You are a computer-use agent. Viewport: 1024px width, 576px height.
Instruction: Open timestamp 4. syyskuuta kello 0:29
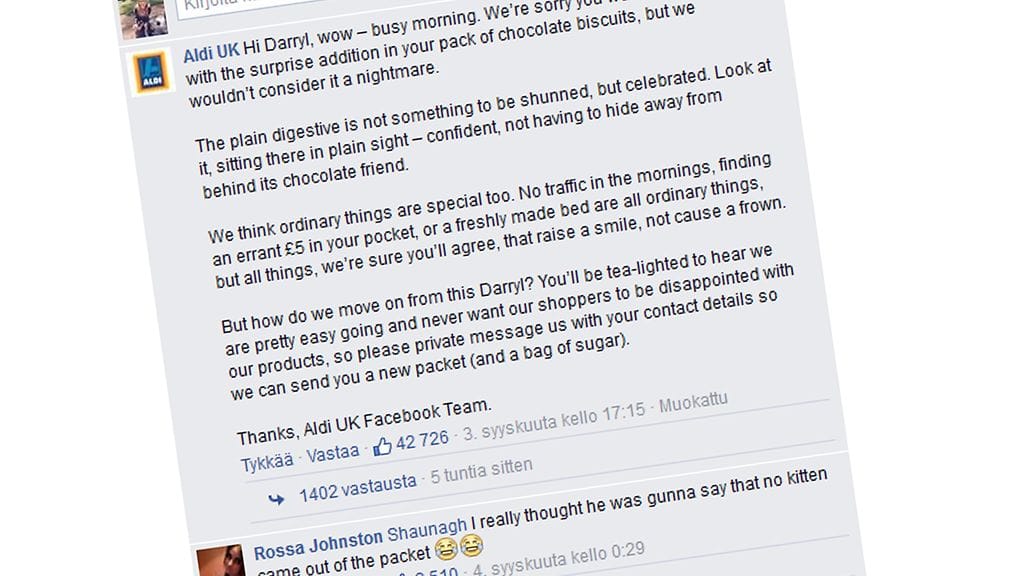pos(559,559)
